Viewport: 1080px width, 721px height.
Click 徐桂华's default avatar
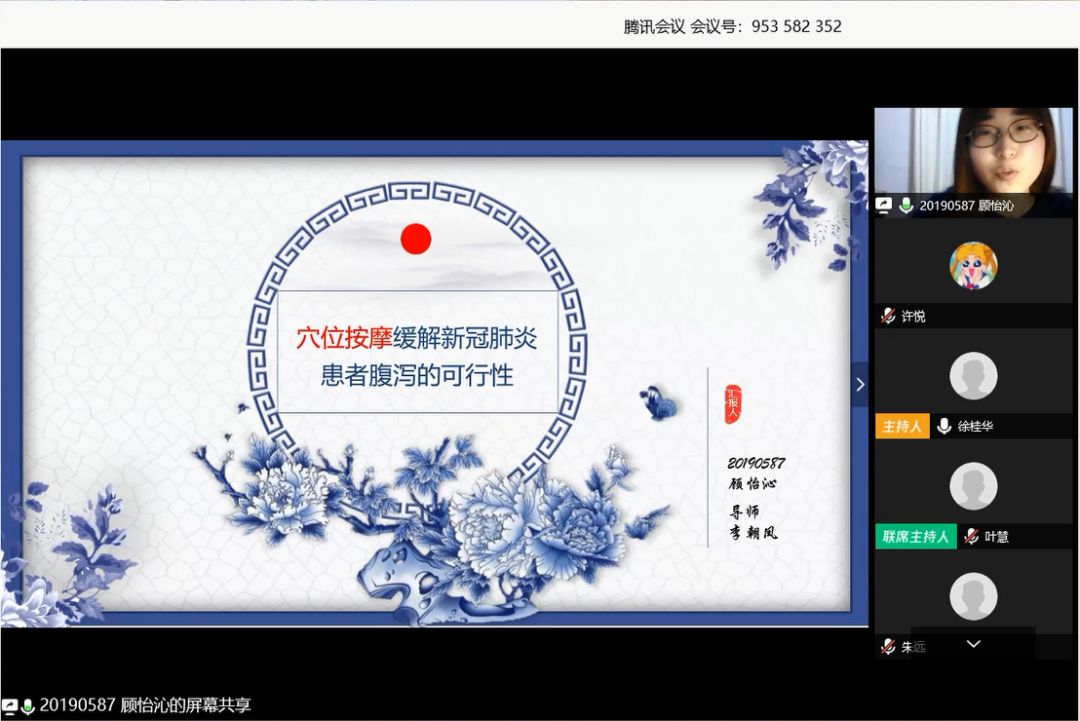point(973,376)
